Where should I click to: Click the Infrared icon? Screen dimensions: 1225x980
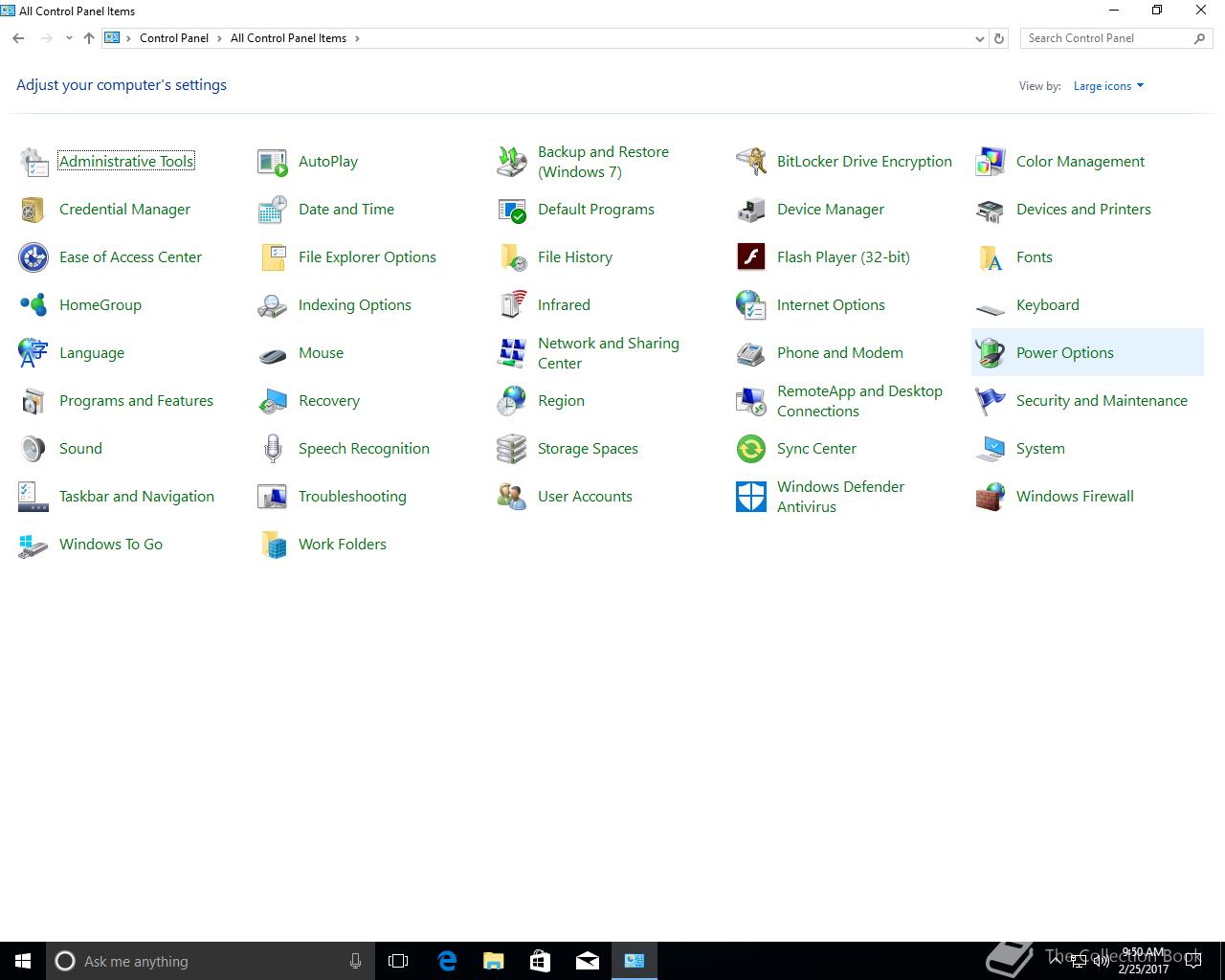[512, 305]
